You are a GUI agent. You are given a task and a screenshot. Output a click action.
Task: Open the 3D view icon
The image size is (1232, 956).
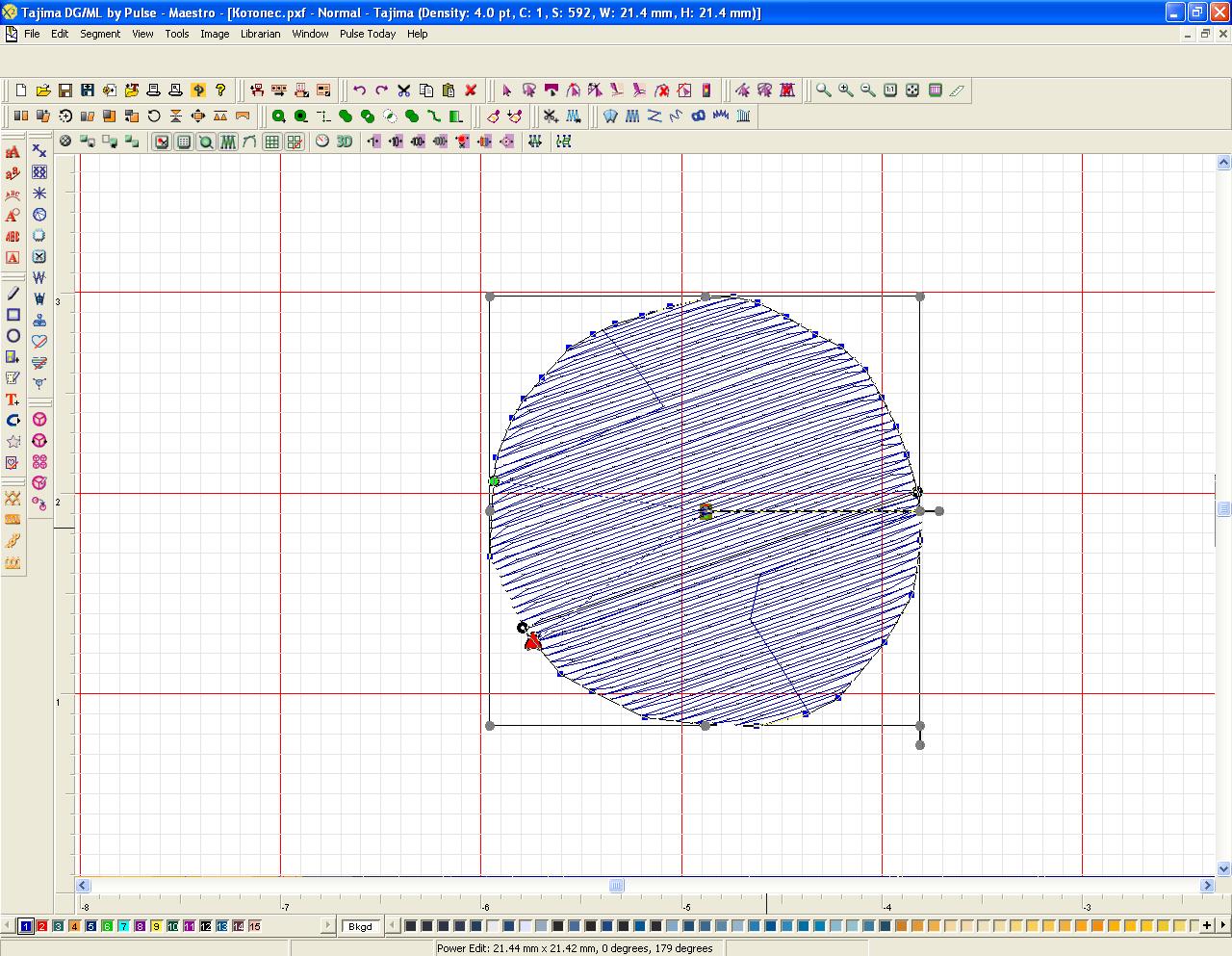(x=344, y=142)
